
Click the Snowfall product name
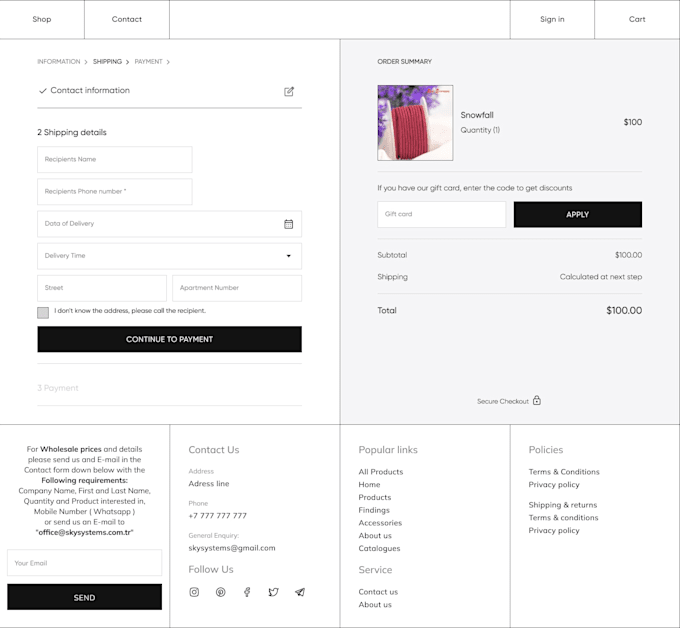click(477, 115)
